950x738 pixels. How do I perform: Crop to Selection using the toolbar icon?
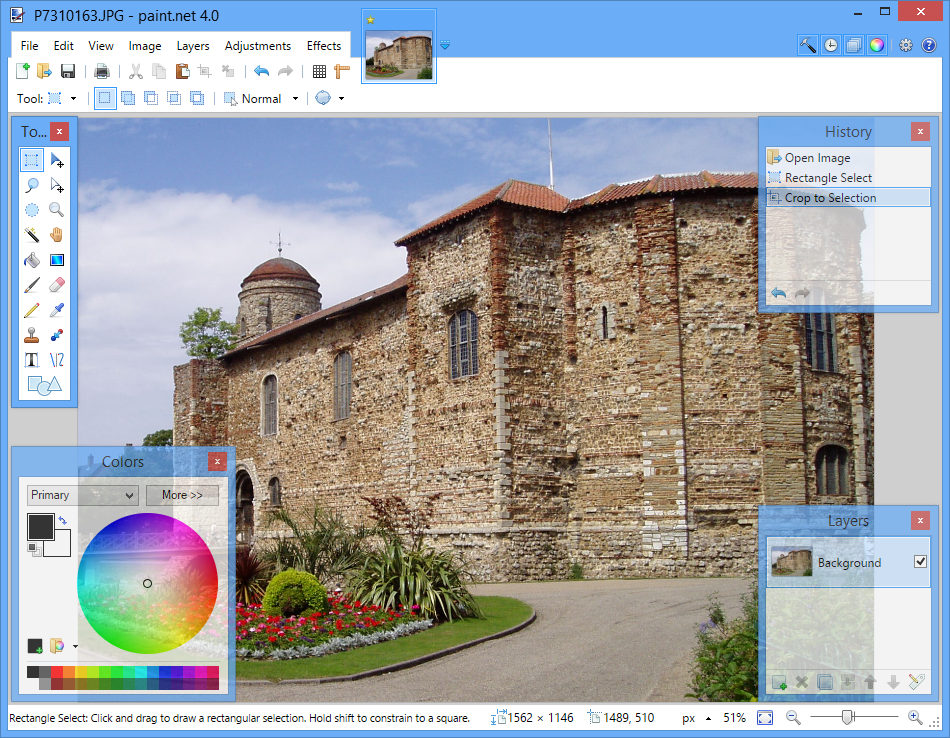(x=204, y=71)
